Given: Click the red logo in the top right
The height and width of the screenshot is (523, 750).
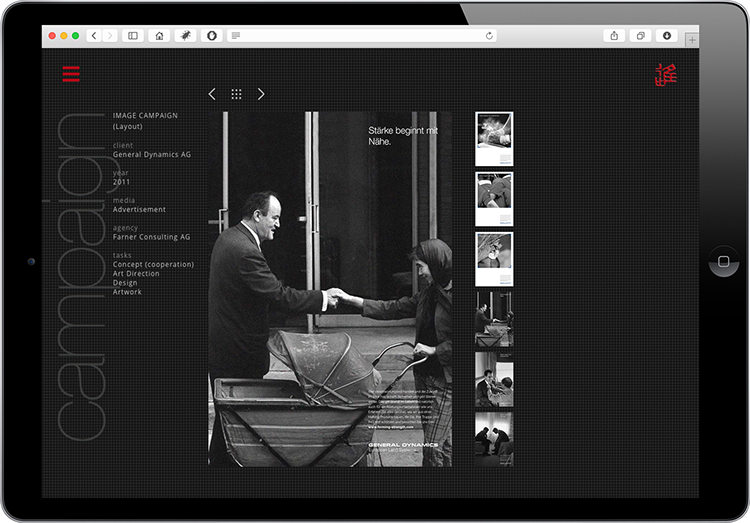Looking at the screenshot, I should coord(666,75).
